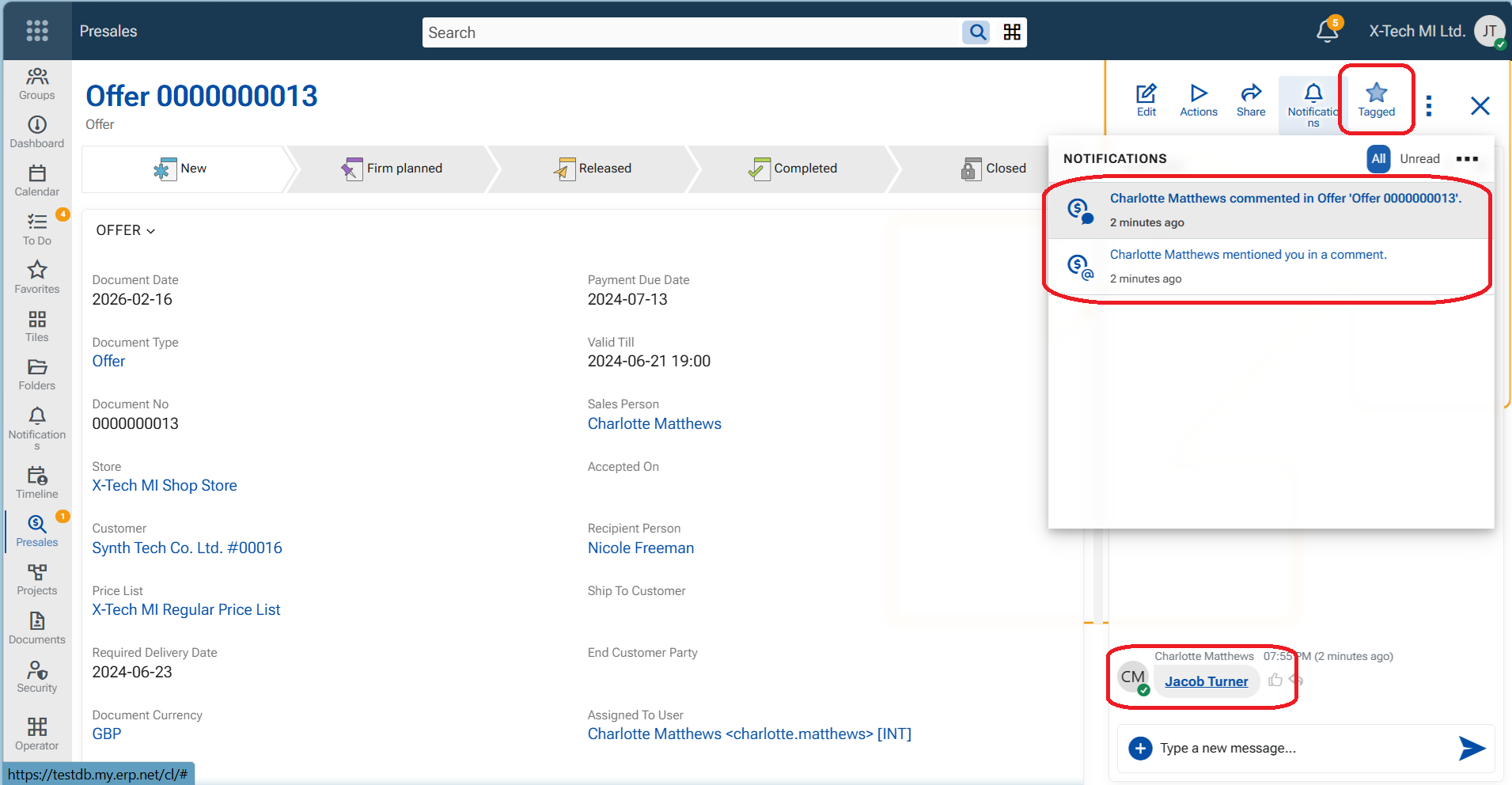Click the Search input field
This screenshot has width=1512, height=785.
[x=690, y=32]
